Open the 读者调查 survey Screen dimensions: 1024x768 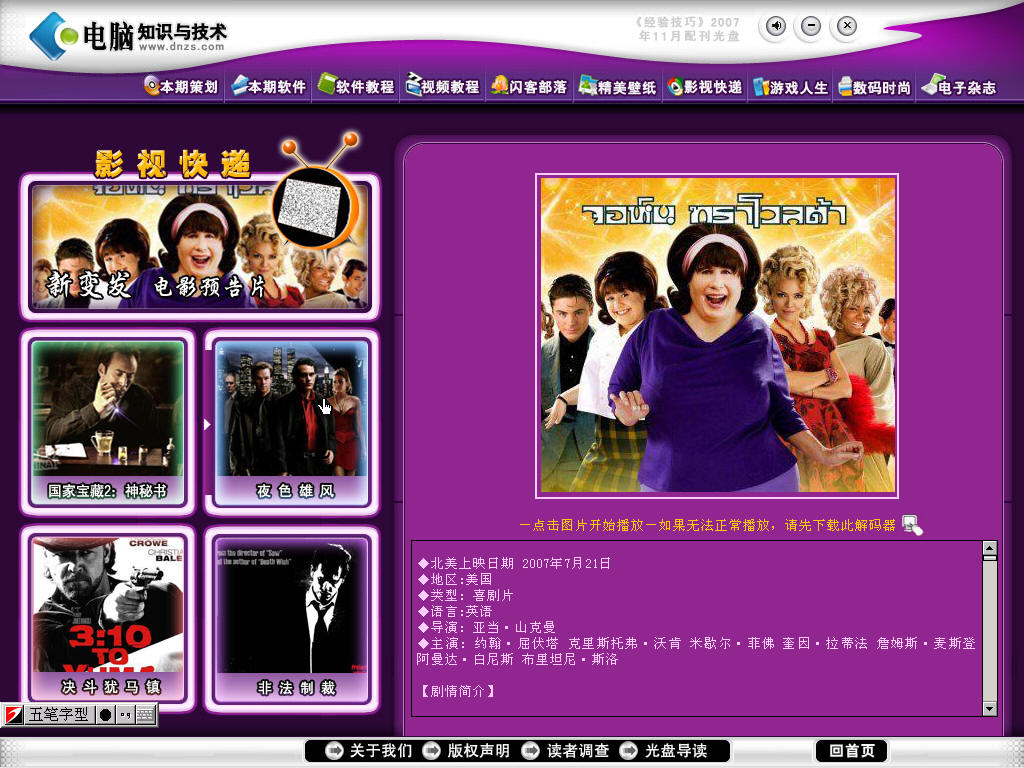(566, 751)
